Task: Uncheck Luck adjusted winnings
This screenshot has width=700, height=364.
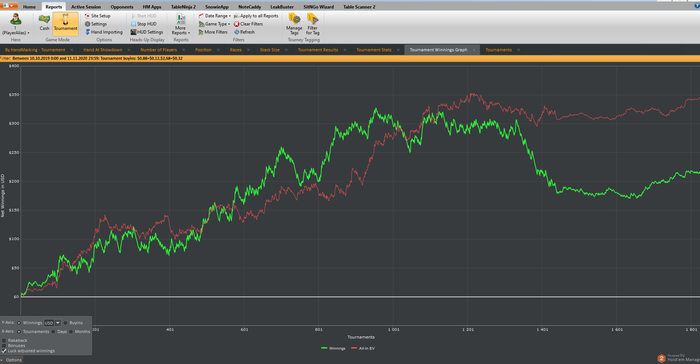Action: coord(4,351)
